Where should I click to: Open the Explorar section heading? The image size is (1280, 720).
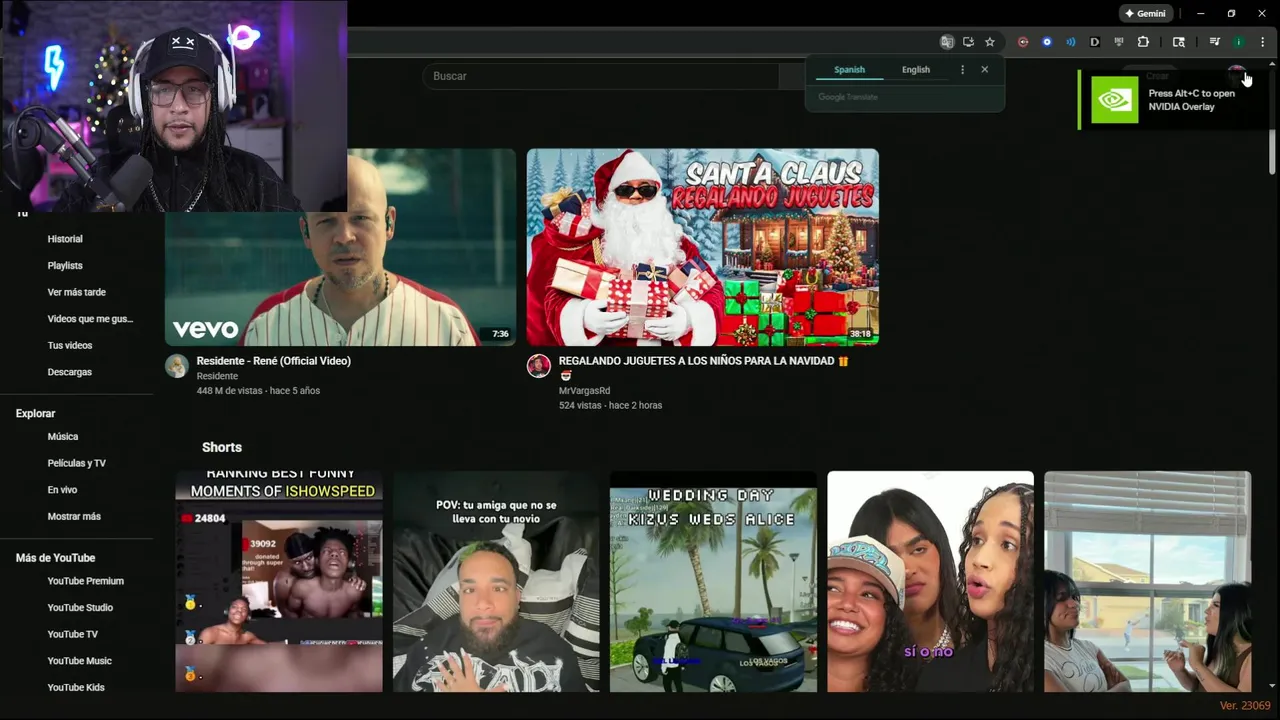pyautogui.click(x=35, y=414)
